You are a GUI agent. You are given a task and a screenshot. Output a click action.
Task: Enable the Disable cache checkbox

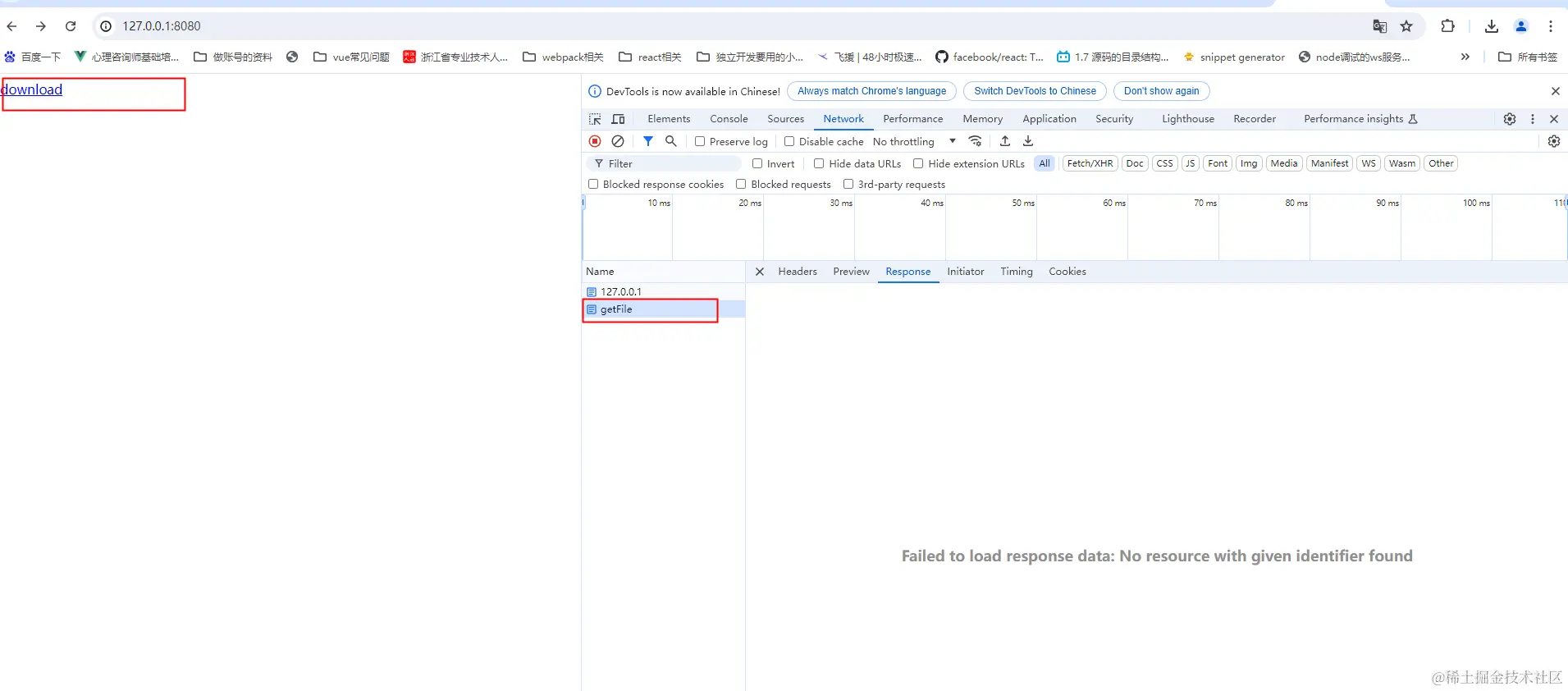point(789,141)
